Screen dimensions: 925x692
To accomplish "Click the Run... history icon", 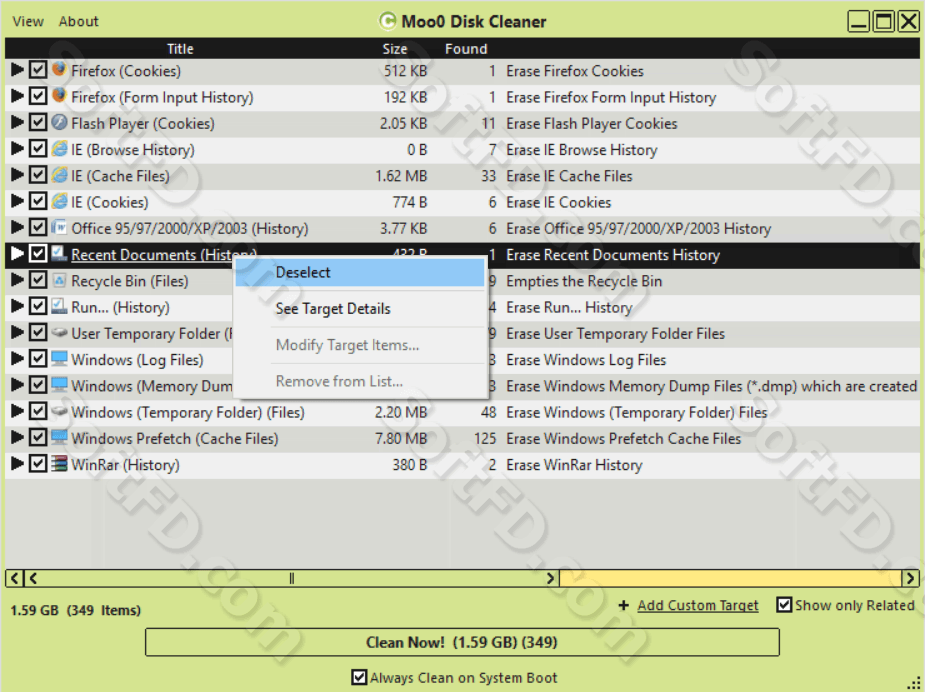I will click(x=59, y=306).
